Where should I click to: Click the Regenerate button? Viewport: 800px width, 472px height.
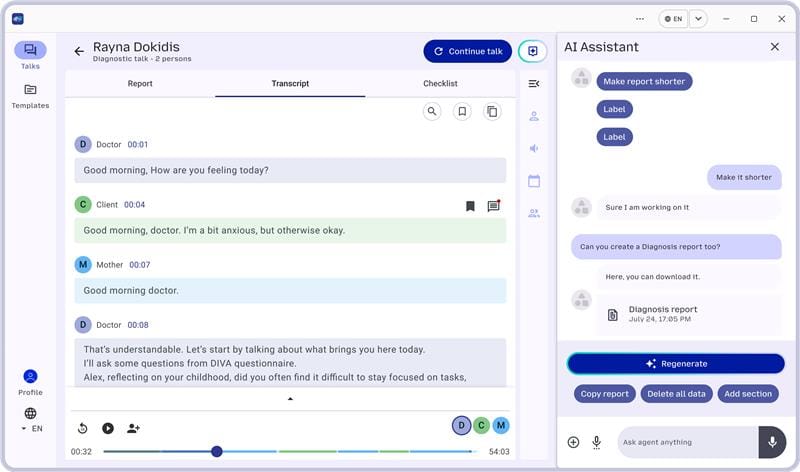[x=676, y=364]
